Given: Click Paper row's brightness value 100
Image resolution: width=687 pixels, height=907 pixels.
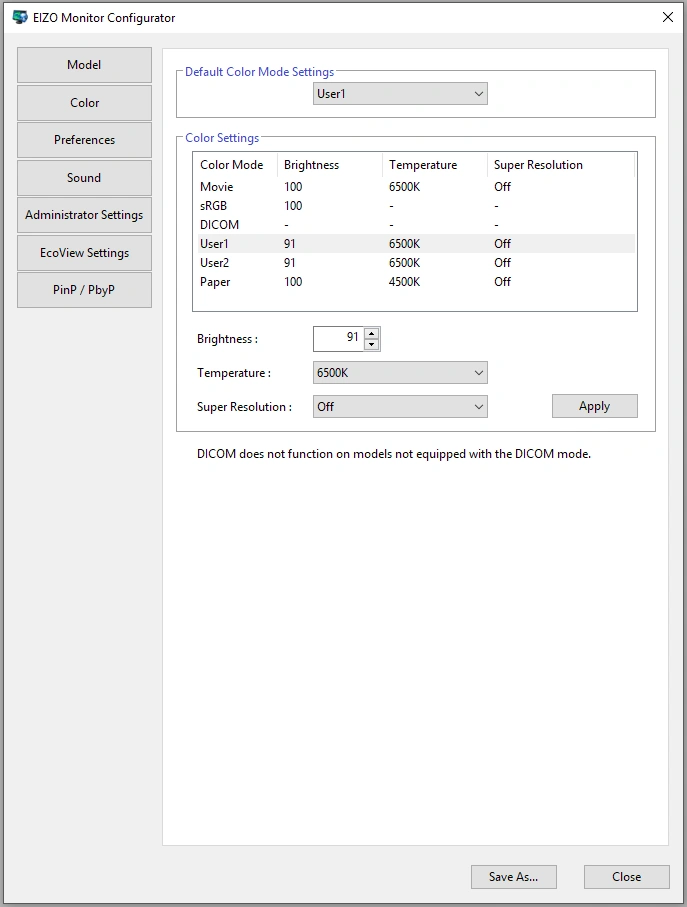Looking at the screenshot, I should [293, 282].
